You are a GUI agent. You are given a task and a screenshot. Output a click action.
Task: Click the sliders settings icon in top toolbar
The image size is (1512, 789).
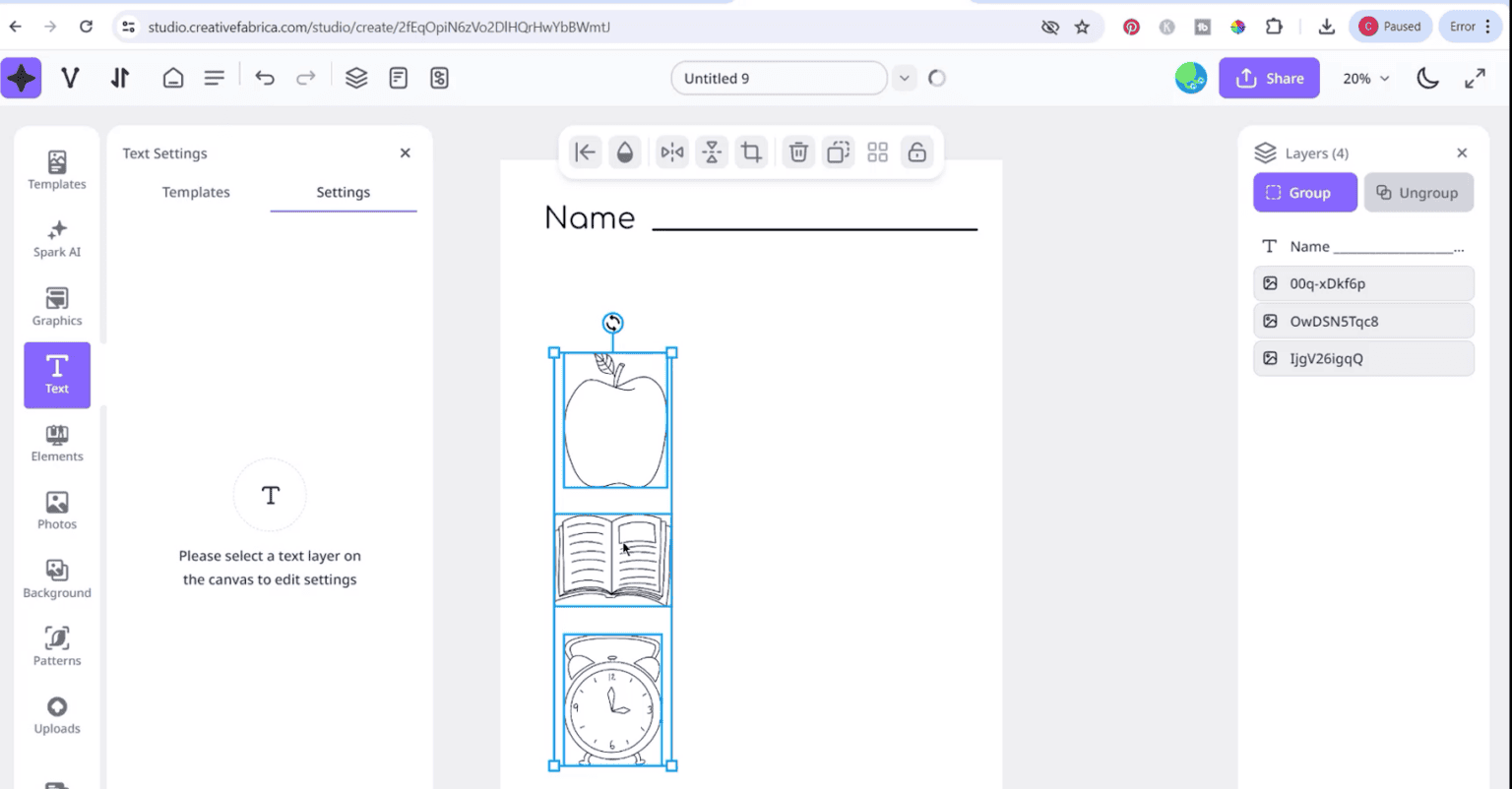440,78
